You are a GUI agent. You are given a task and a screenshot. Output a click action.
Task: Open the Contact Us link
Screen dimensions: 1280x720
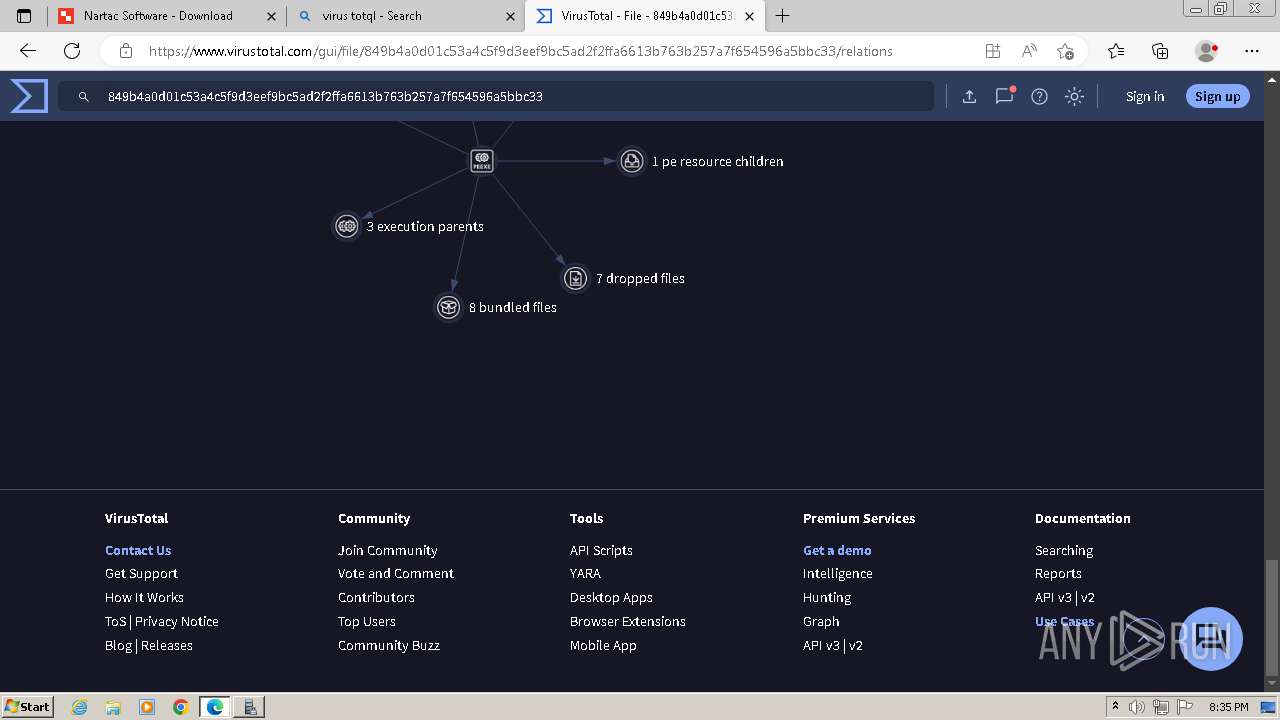tap(138, 550)
